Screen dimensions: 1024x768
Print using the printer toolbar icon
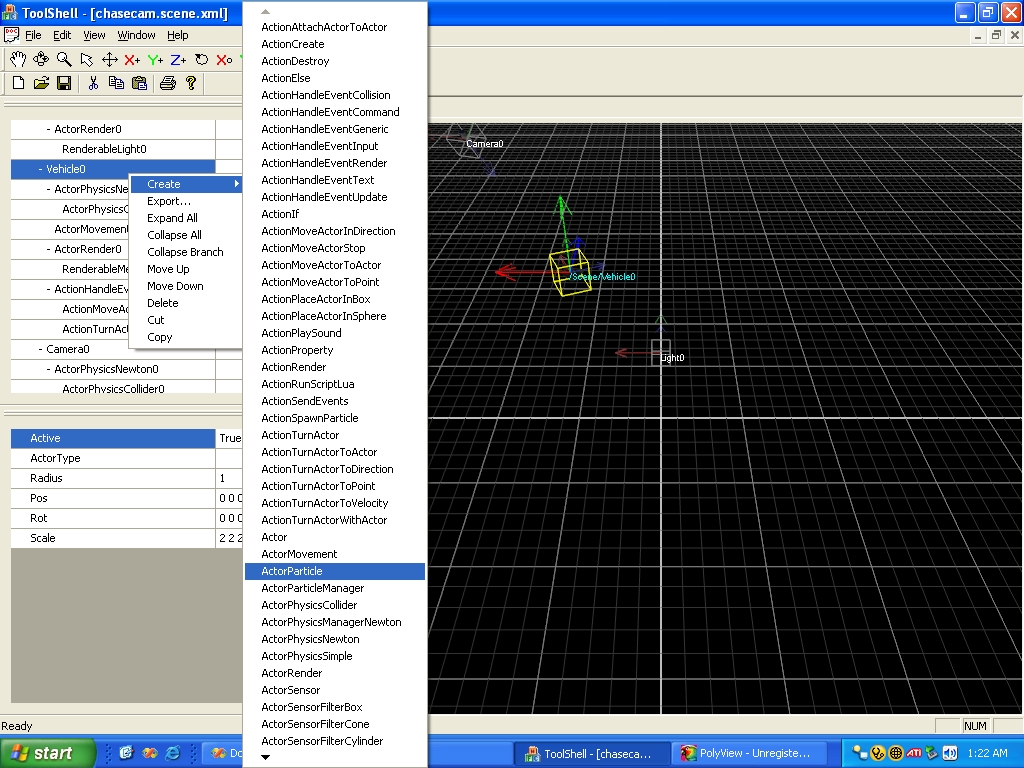pyautogui.click(x=167, y=83)
